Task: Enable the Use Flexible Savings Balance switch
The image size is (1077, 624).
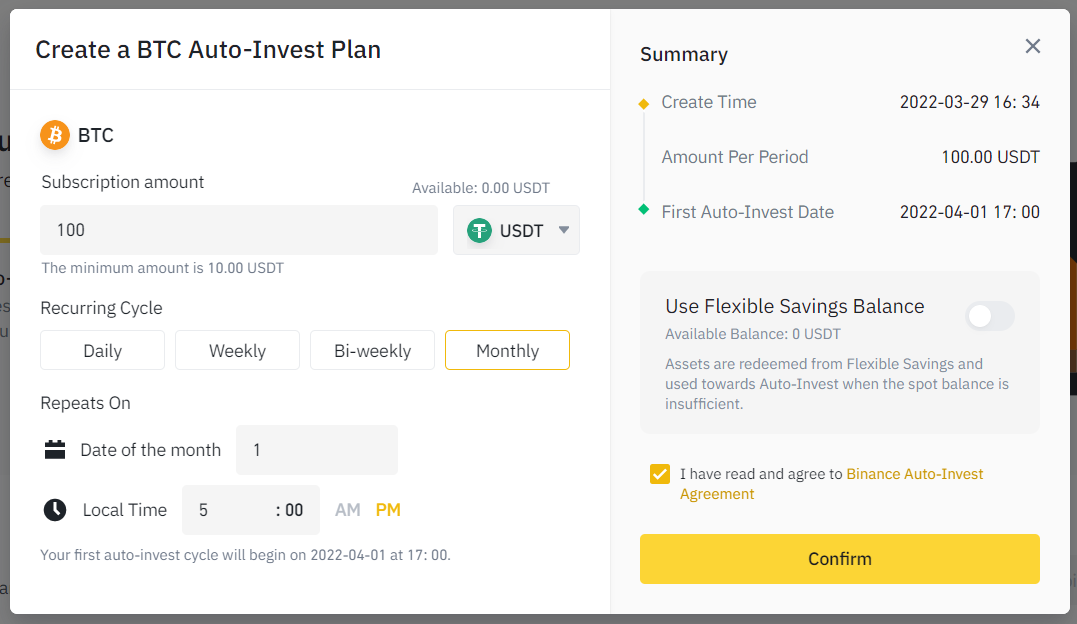Action: 989,317
